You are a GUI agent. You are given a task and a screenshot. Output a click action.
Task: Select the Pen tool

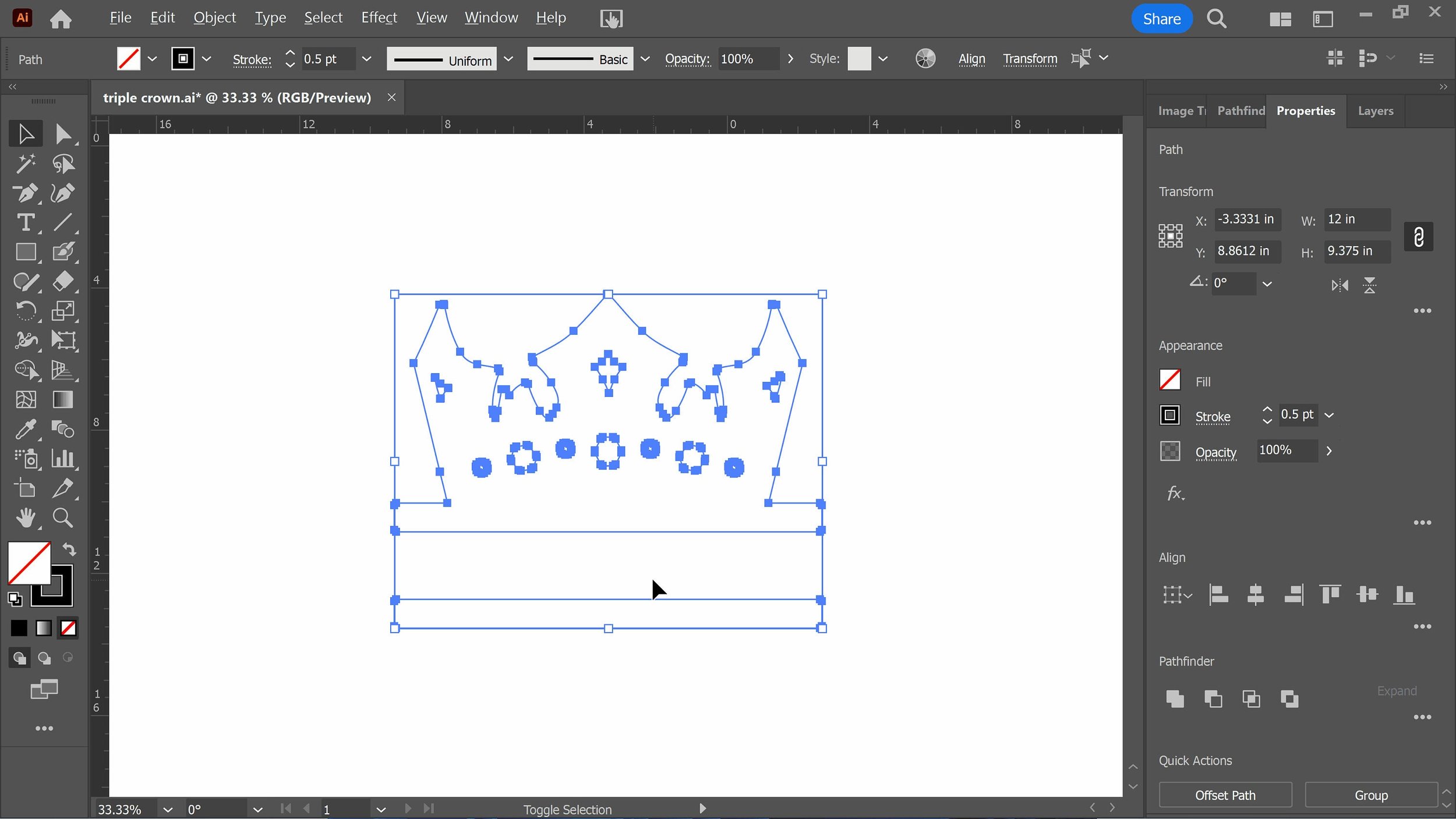[x=26, y=193]
